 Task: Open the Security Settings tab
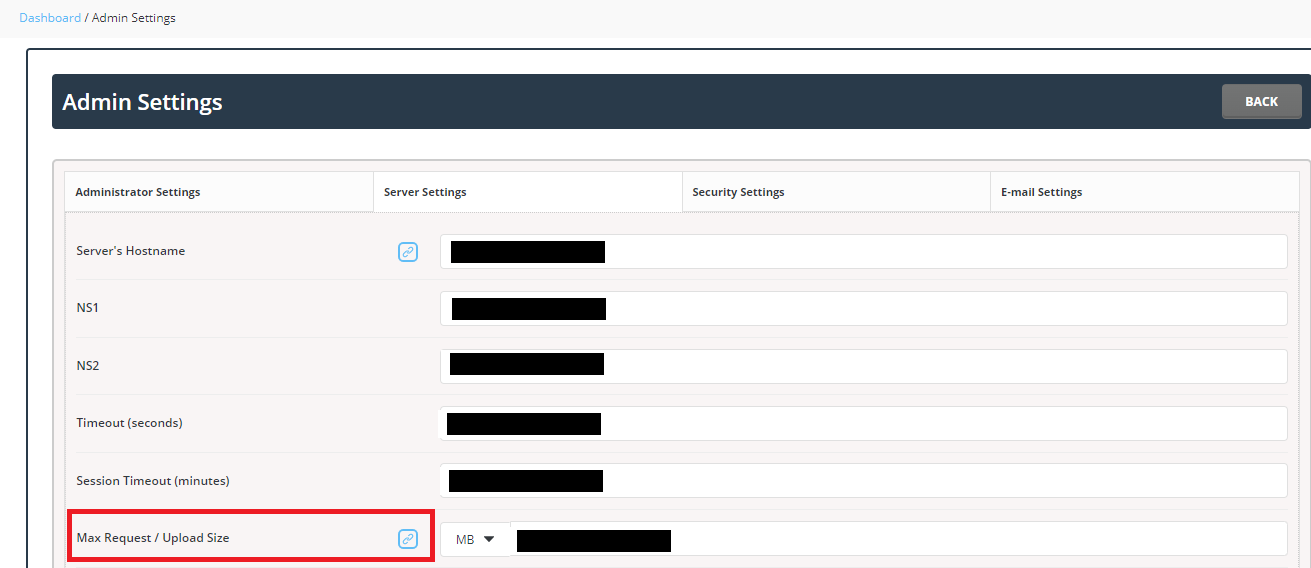pyautogui.click(x=738, y=192)
